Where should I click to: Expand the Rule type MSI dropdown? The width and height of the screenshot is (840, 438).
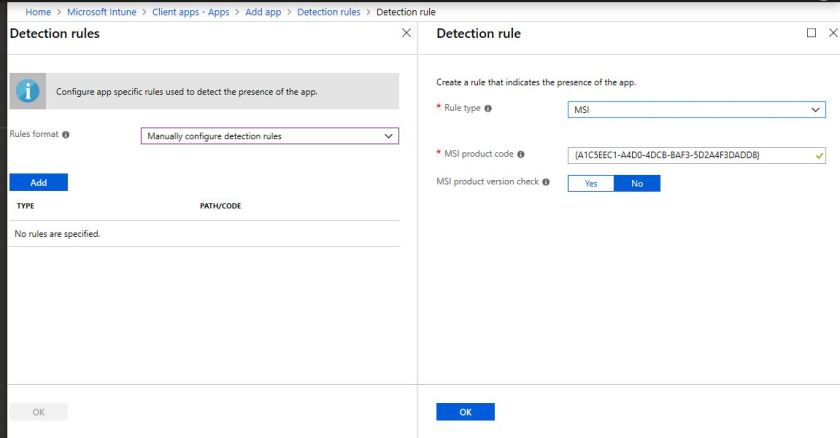(696, 109)
